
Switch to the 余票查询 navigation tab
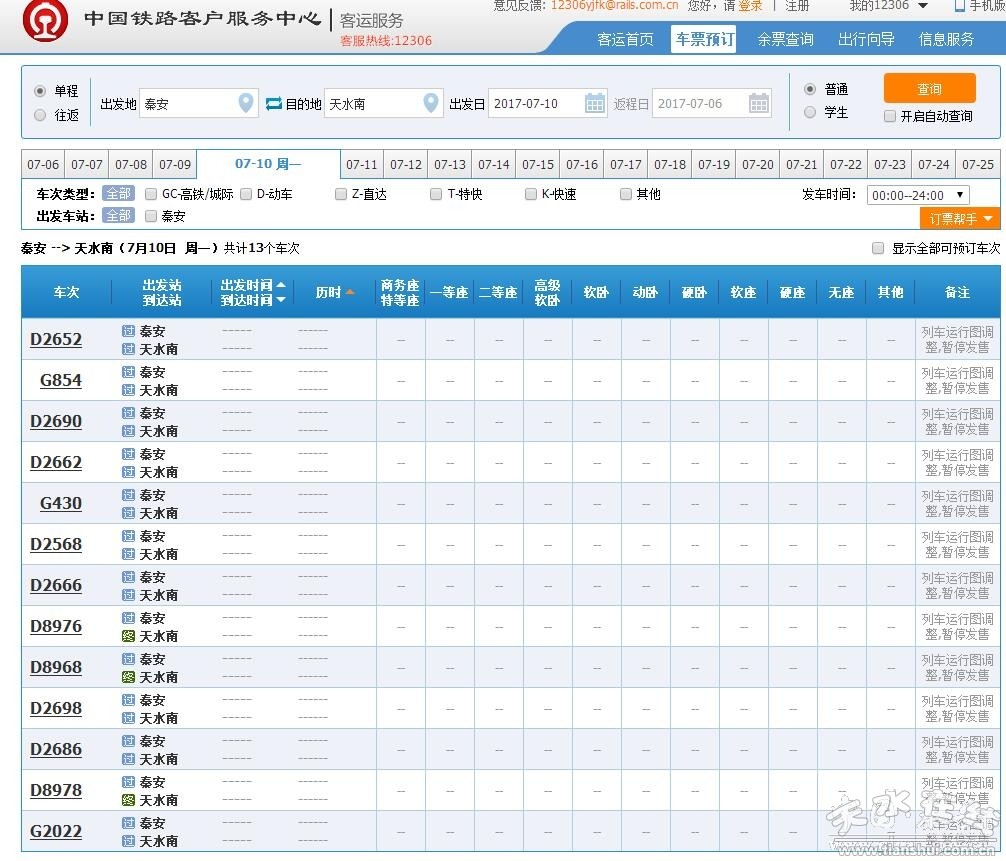(x=785, y=40)
